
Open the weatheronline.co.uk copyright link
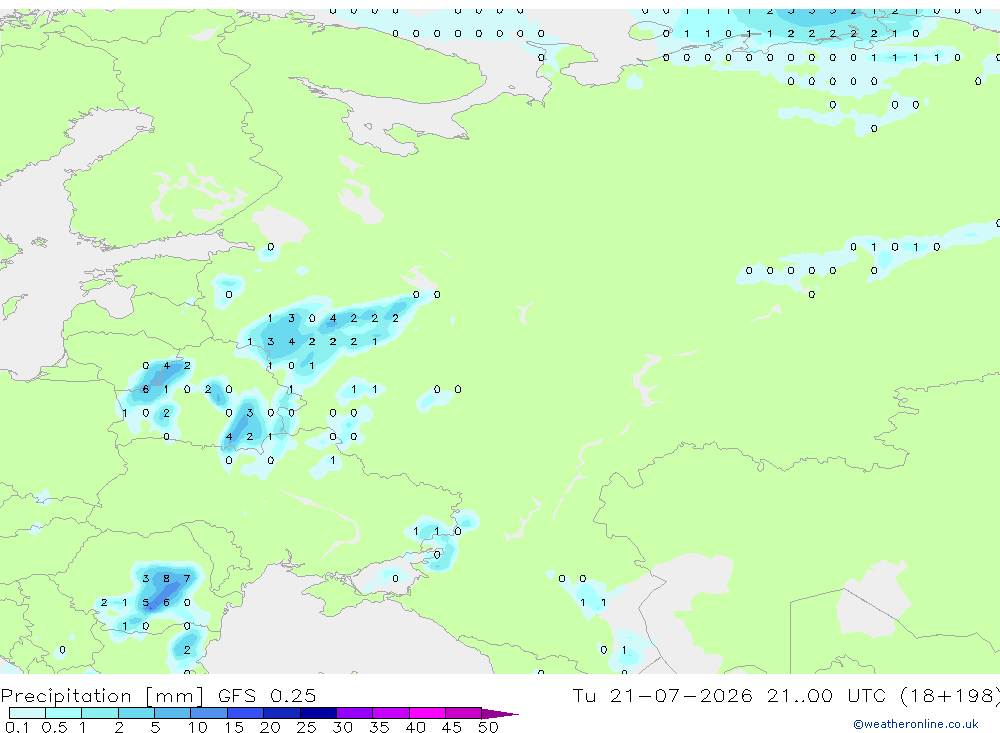(915, 724)
